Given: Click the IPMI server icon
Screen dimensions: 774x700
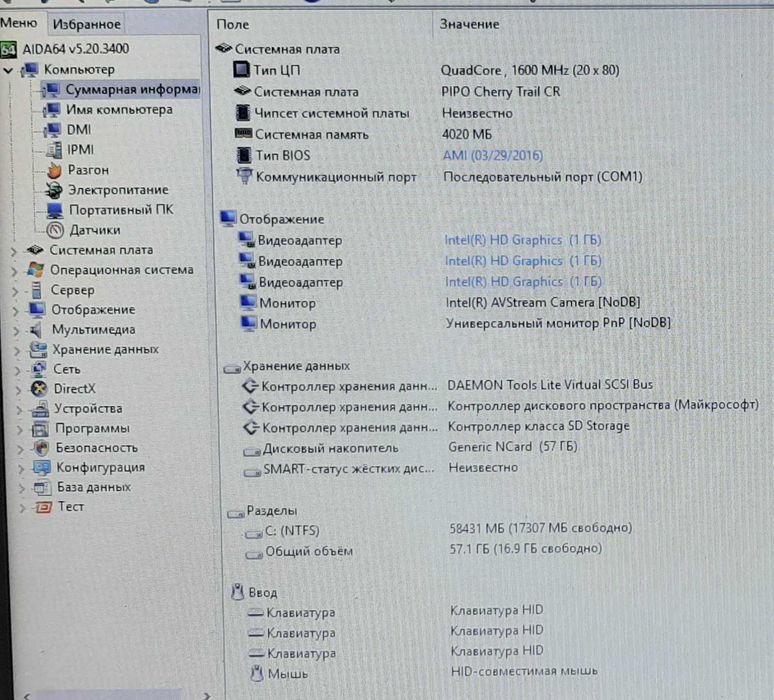Looking at the screenshot, I should pos(53,150).
